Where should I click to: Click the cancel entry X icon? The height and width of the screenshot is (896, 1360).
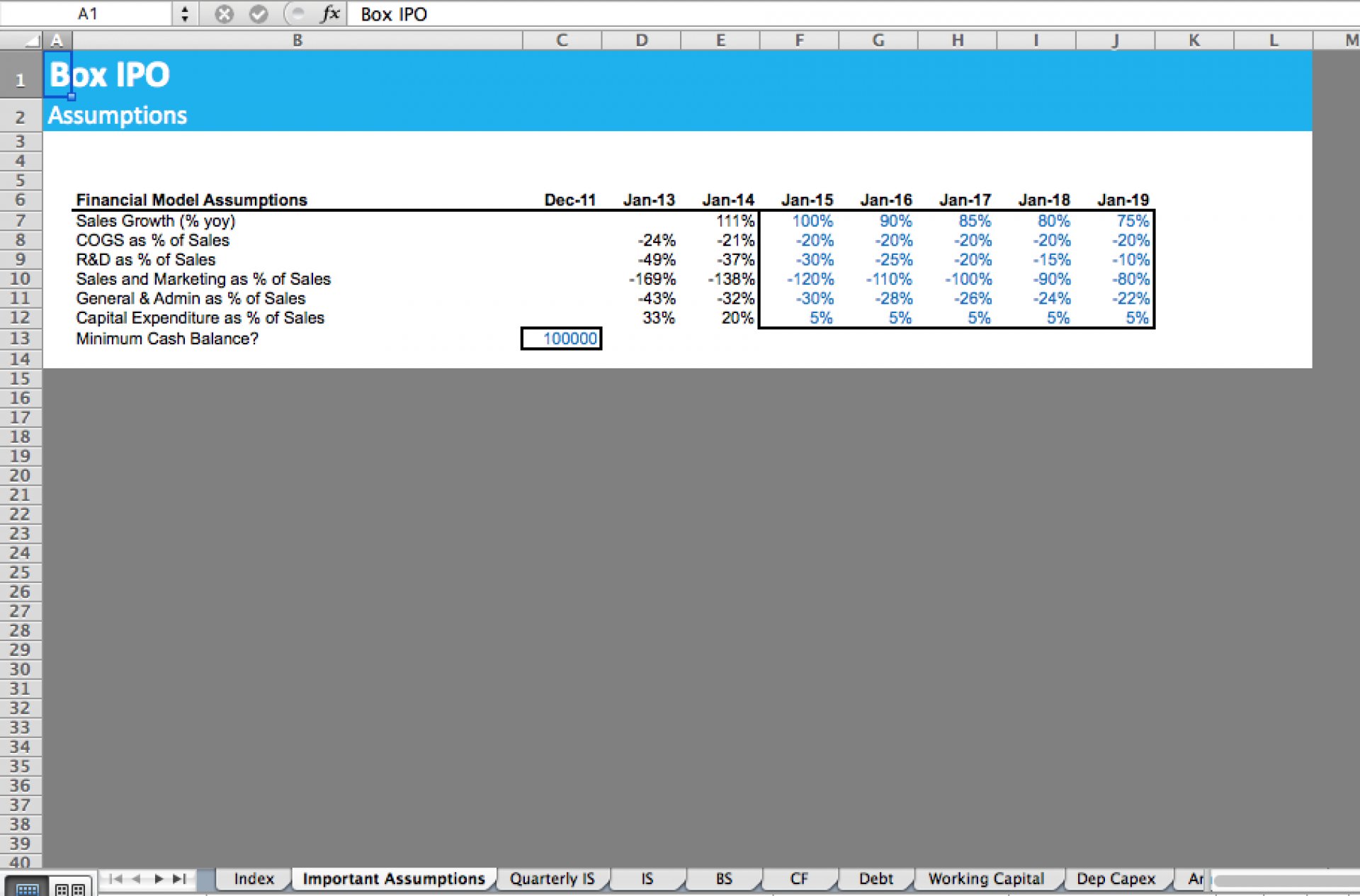pyautogui.click(x=224, y=14)
